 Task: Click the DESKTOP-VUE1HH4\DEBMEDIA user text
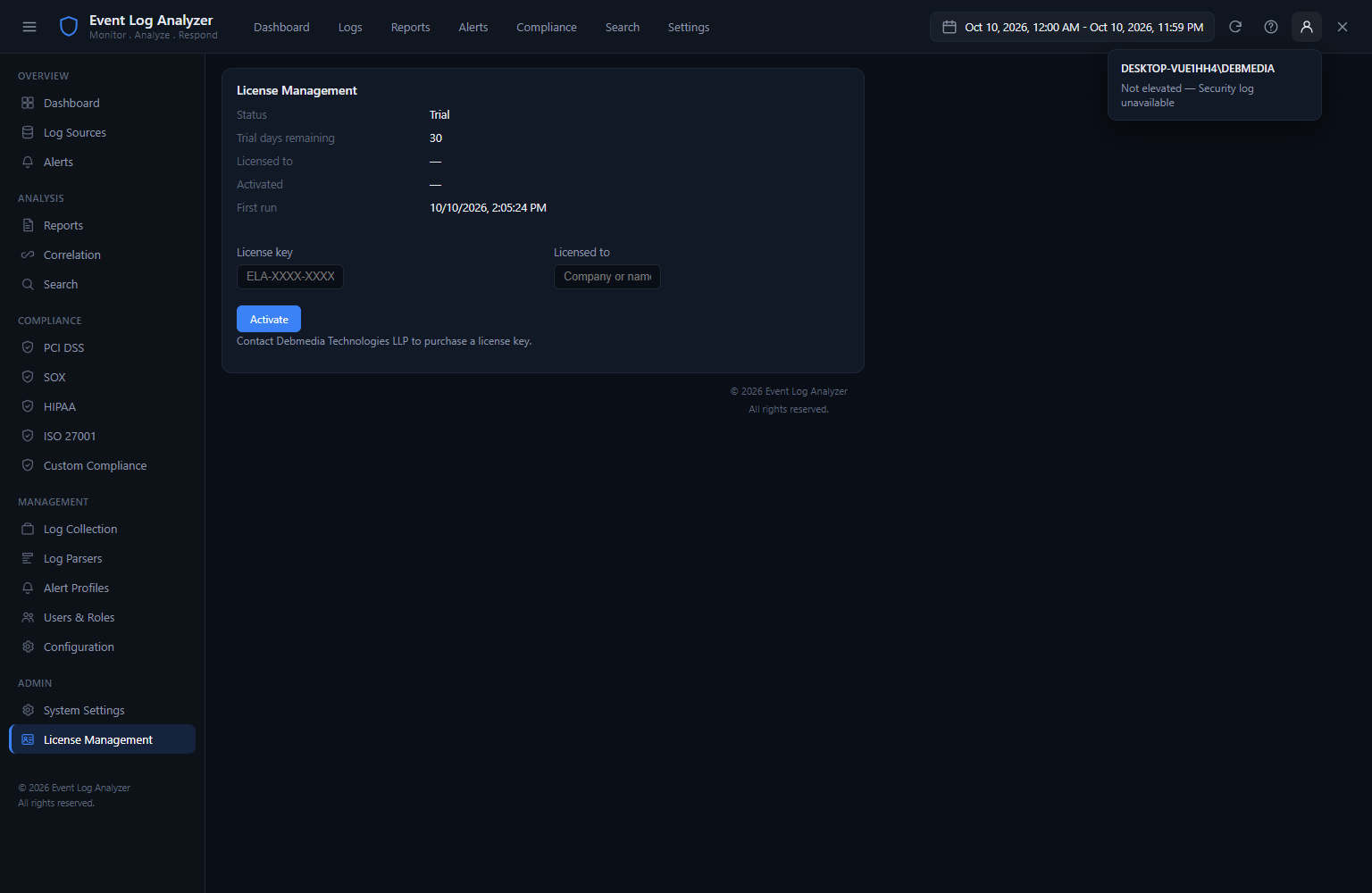1198,69
